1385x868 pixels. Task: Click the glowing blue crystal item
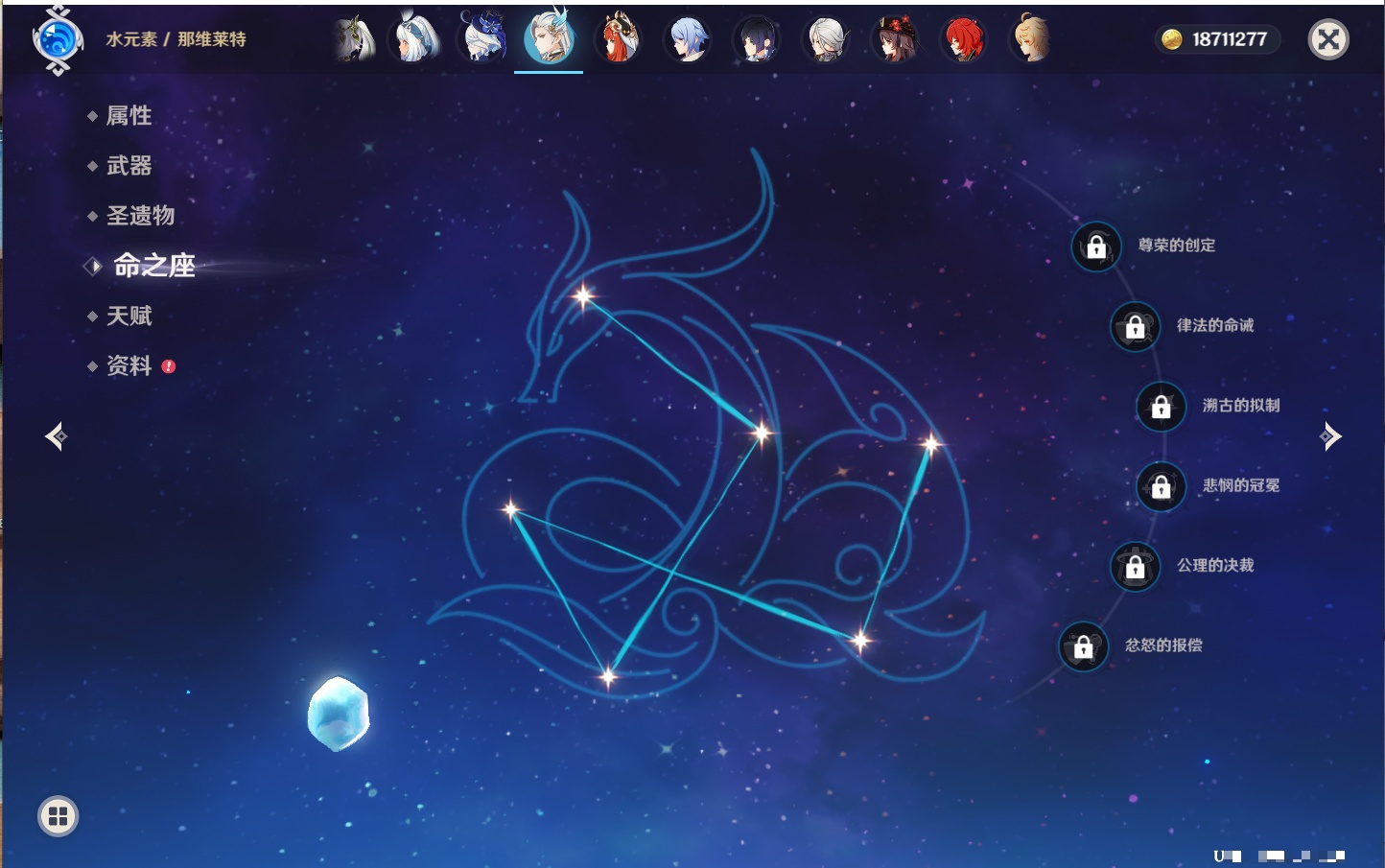click(338, 714)
